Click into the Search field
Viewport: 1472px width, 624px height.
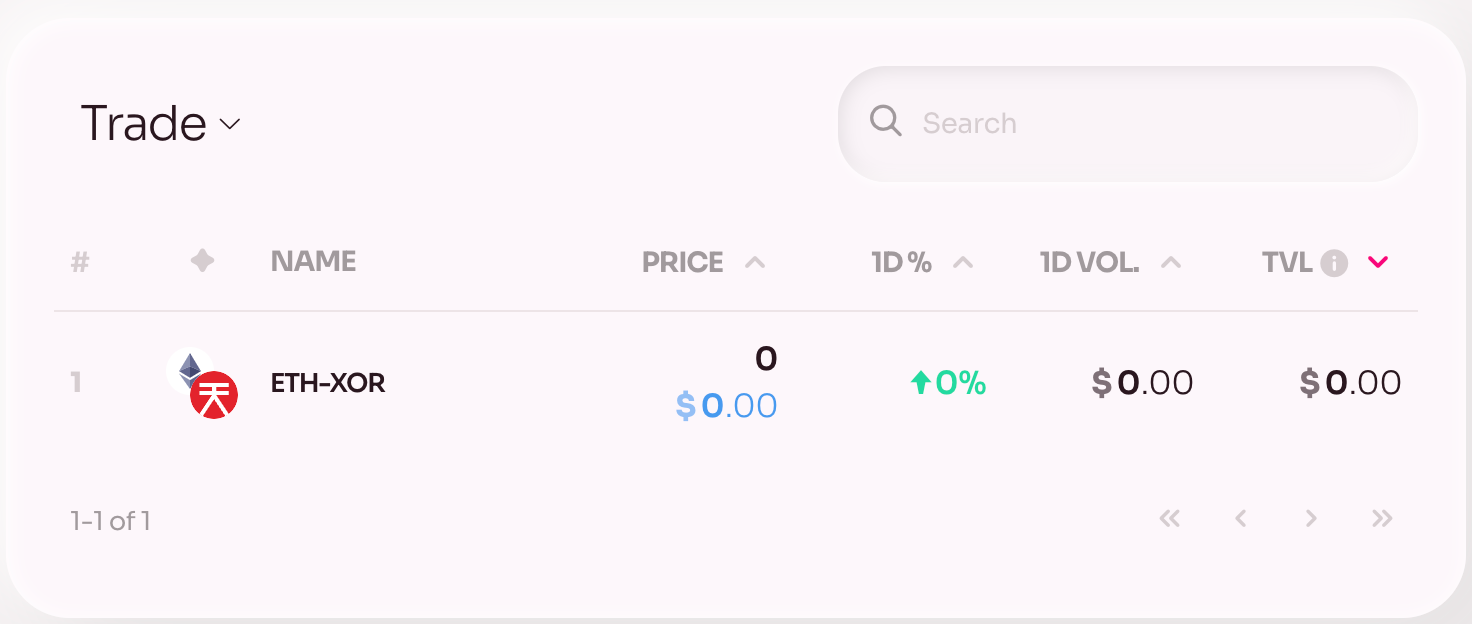click(1128, 123)
